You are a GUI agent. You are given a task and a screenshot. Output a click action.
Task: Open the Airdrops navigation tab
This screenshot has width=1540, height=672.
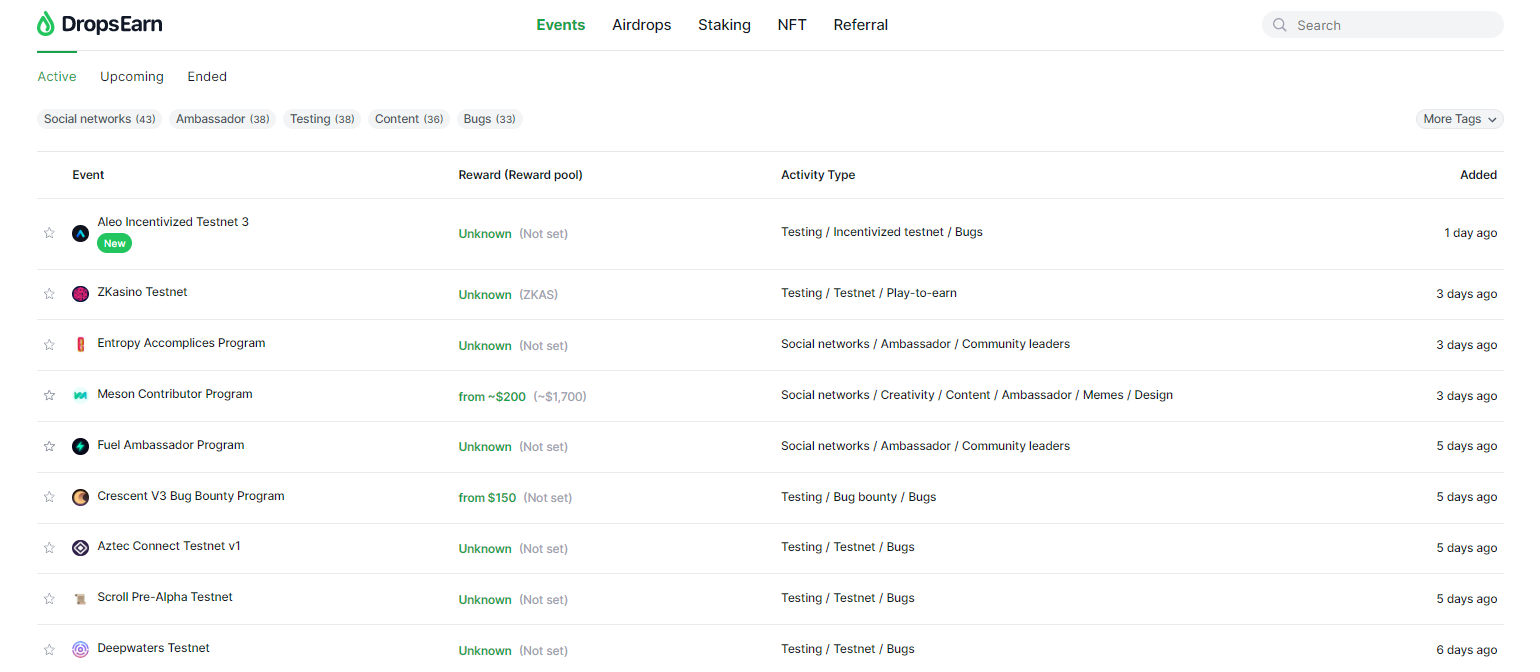(641, 25)
